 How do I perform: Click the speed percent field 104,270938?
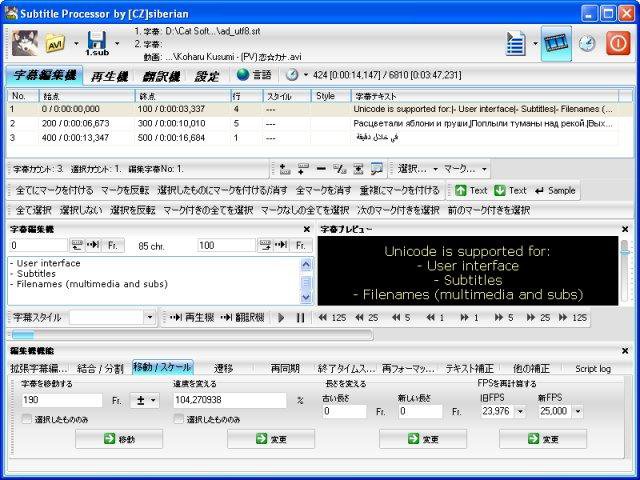pyautogui.click(x=230, y=400)
